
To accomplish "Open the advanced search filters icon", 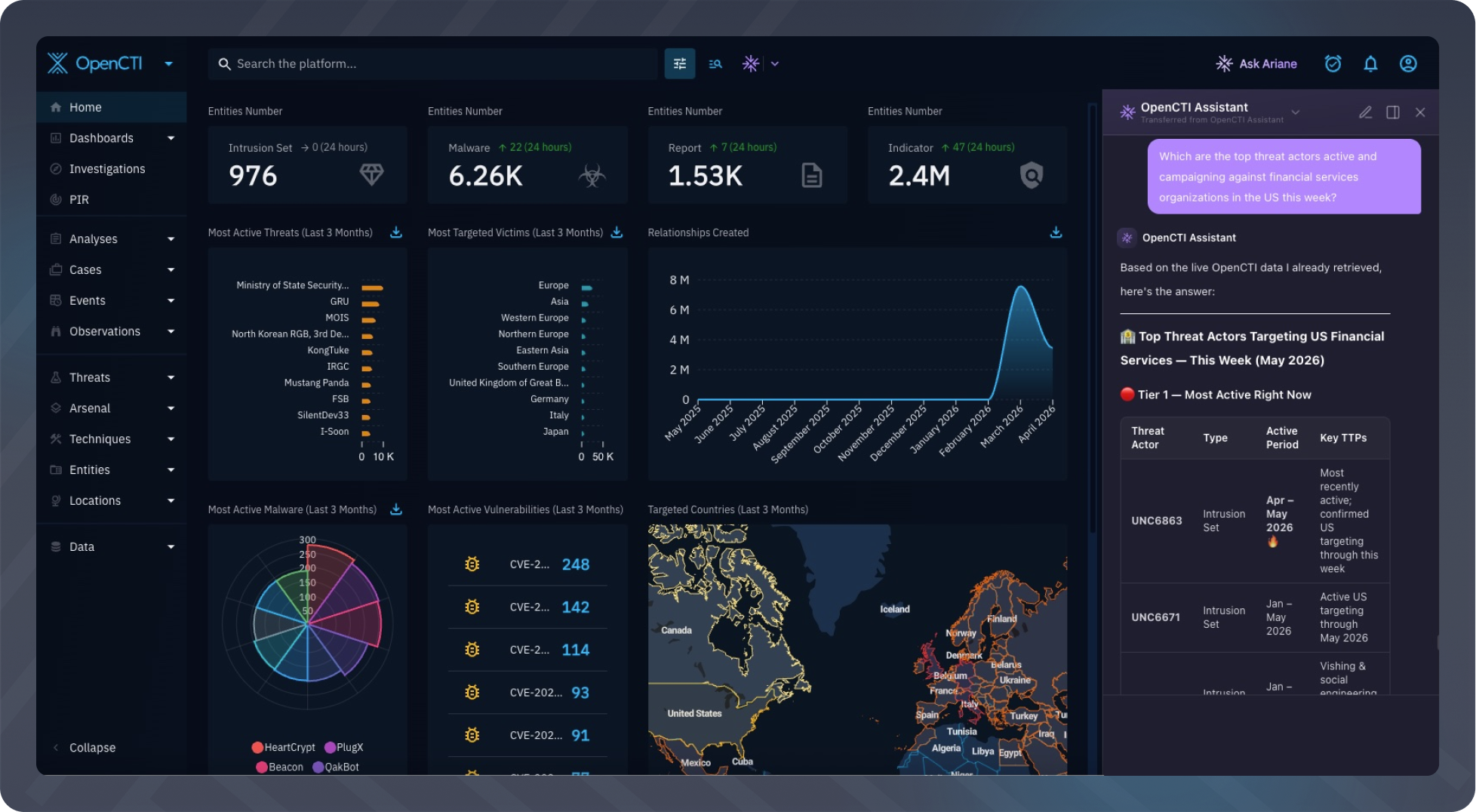I will (x=679, y=64).
